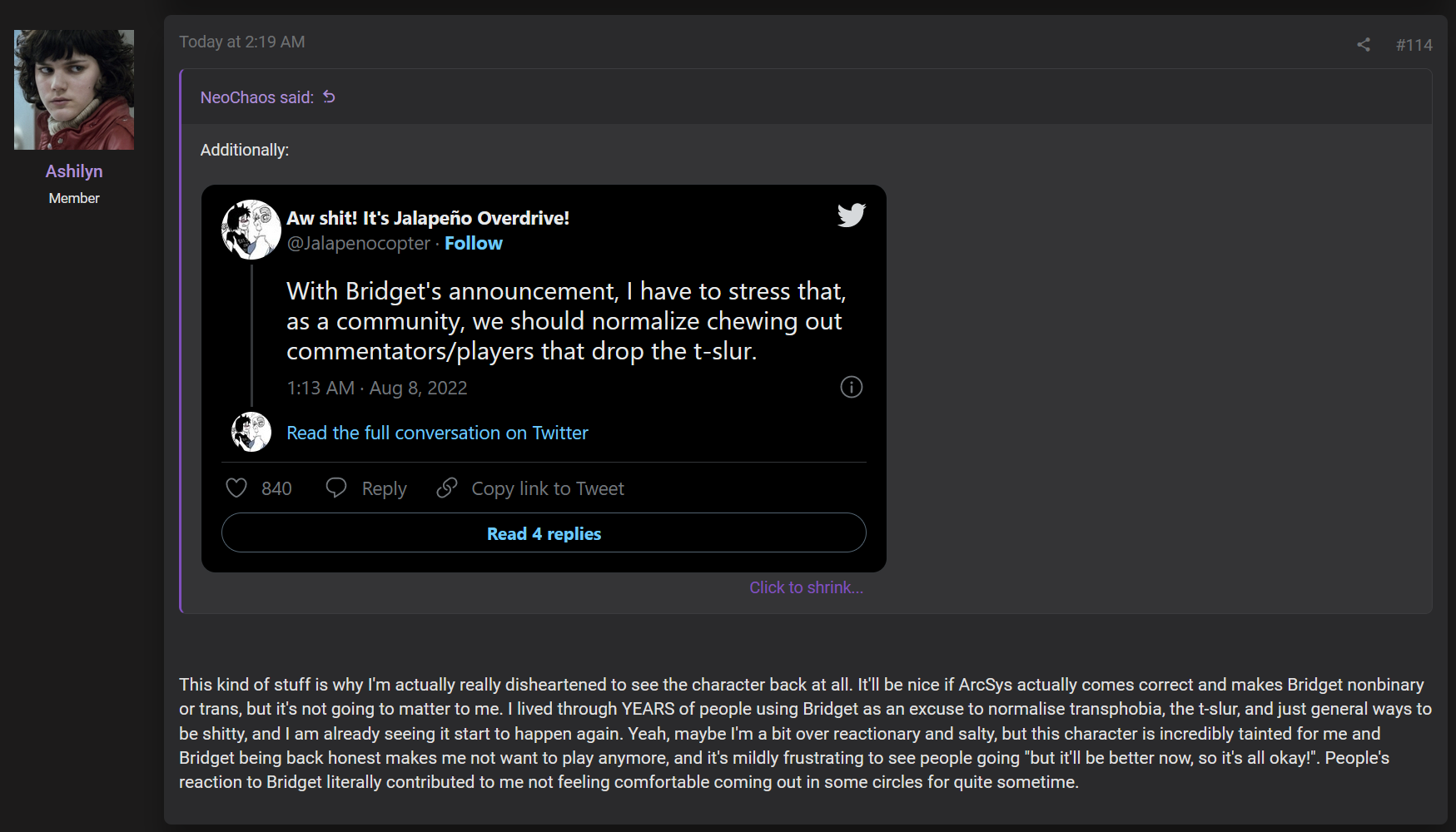Click the reply speech bubble icon
Image resolution: width=1456 pixels, height=832 pixels.
pos(336,488)
